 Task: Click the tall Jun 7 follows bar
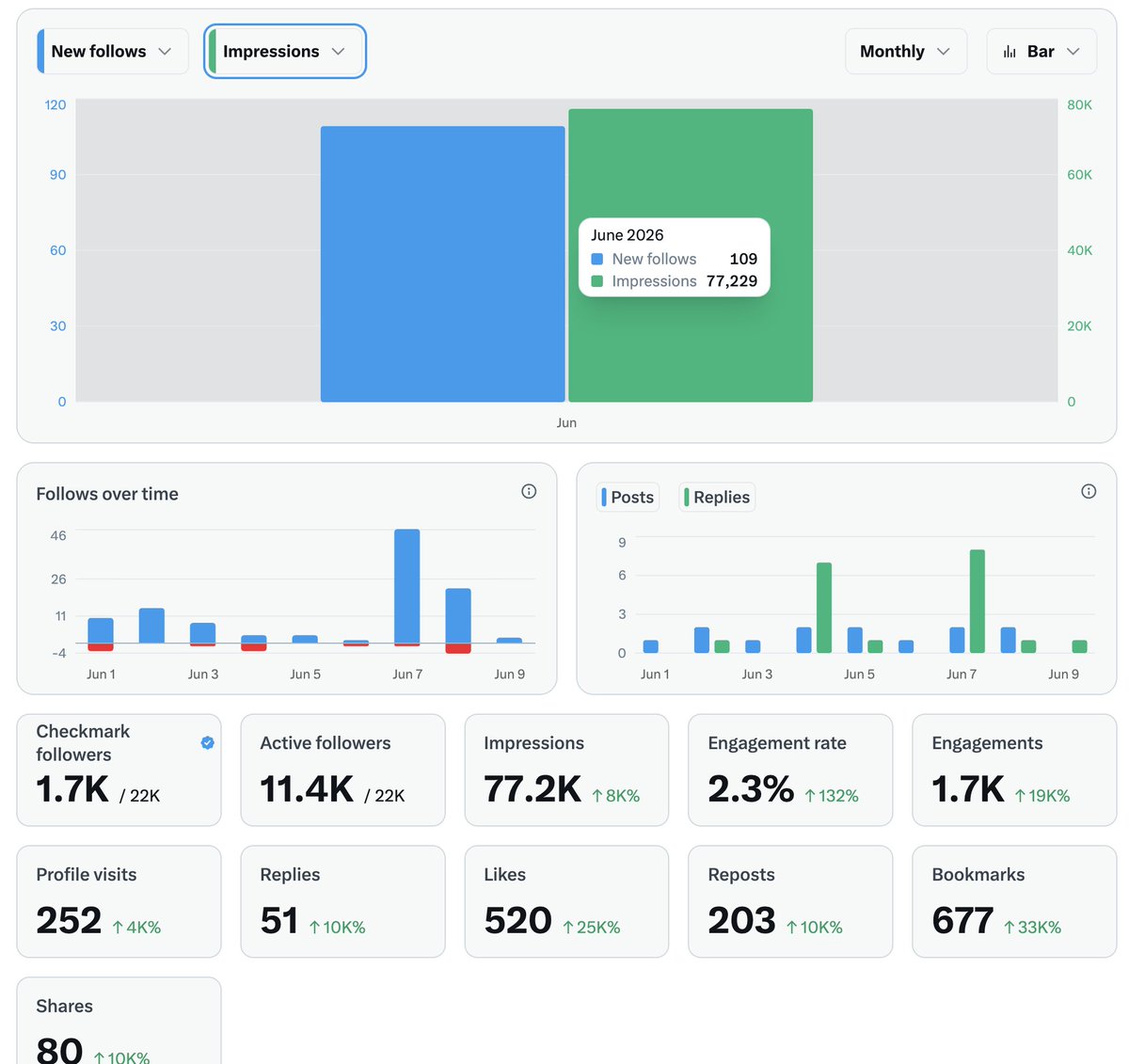(407, 586)
